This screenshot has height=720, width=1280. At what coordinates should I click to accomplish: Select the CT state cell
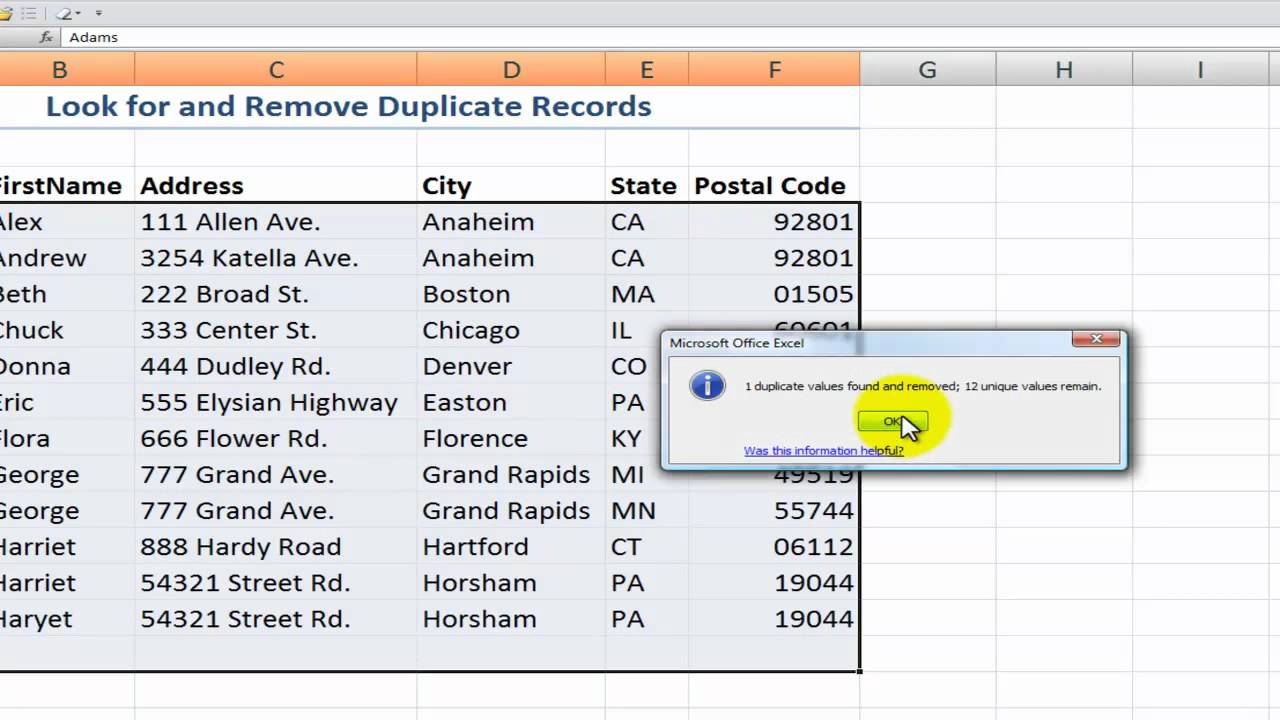pos(647,547)
